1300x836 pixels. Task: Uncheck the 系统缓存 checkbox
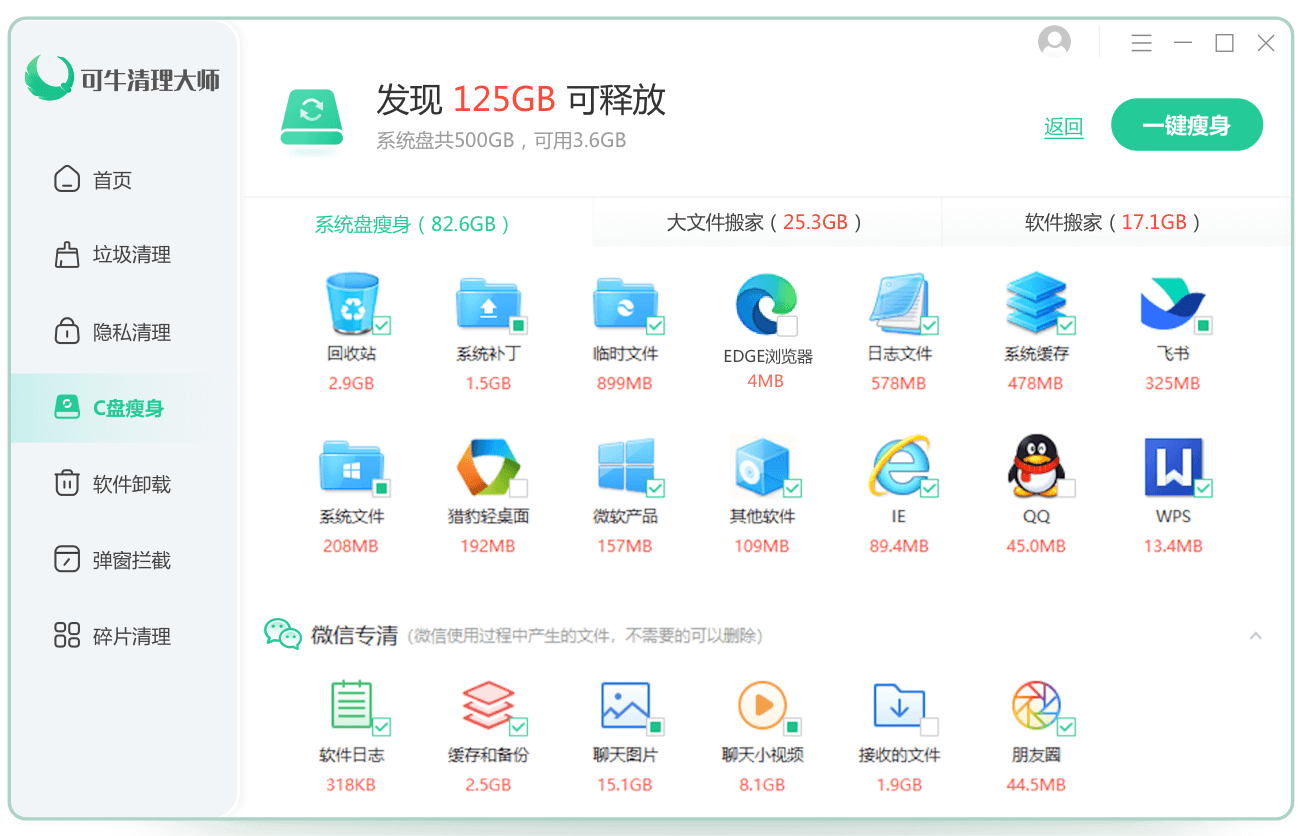[1066, 325]
